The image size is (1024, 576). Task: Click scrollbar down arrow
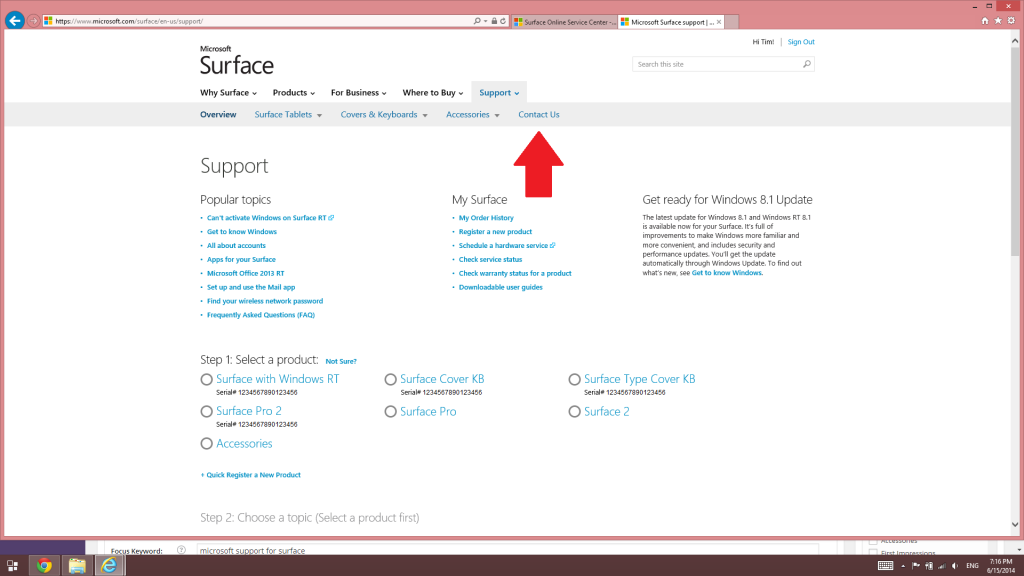[1015, 524]
